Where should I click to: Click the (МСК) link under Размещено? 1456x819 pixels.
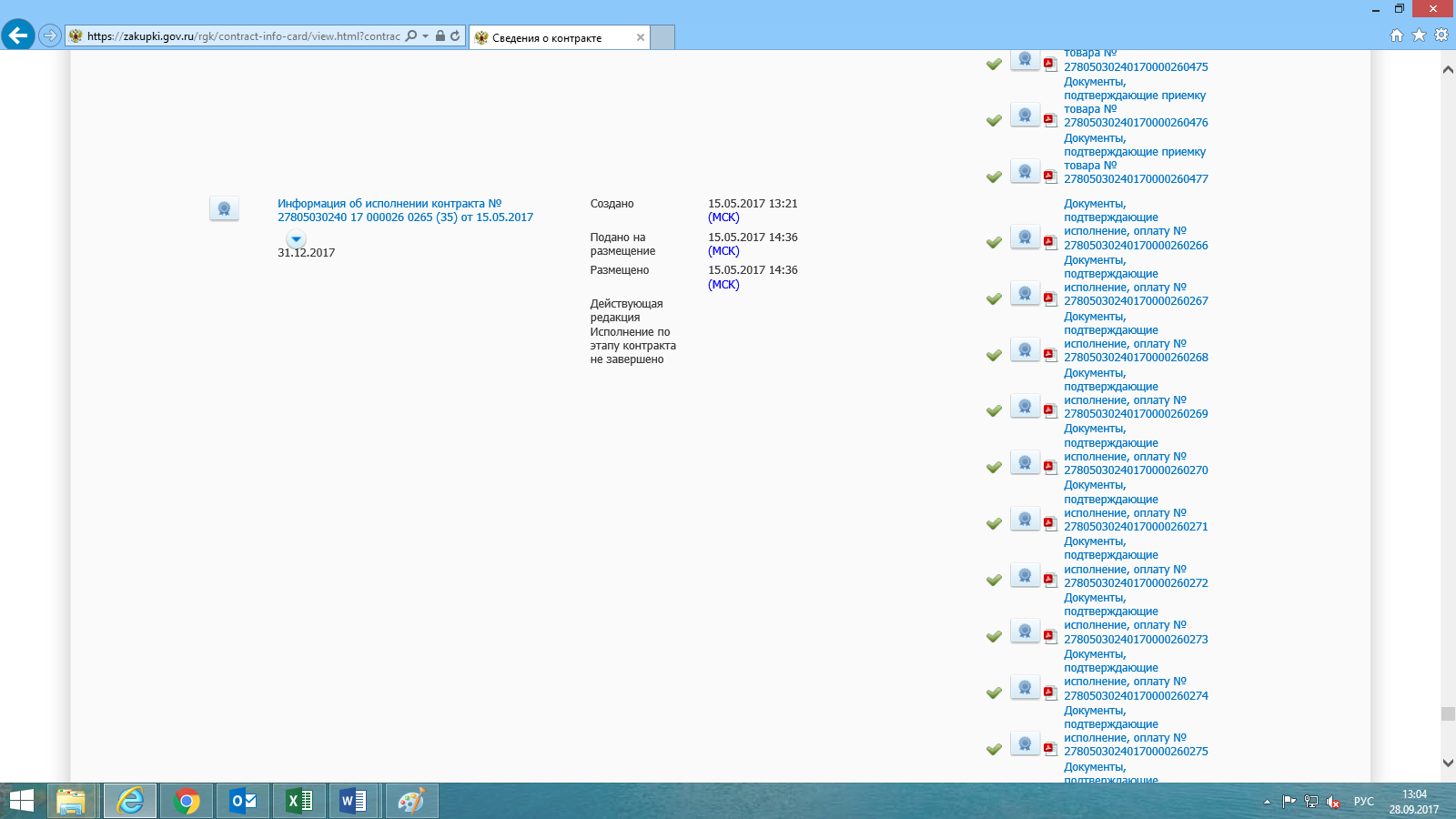coord(723,285)
